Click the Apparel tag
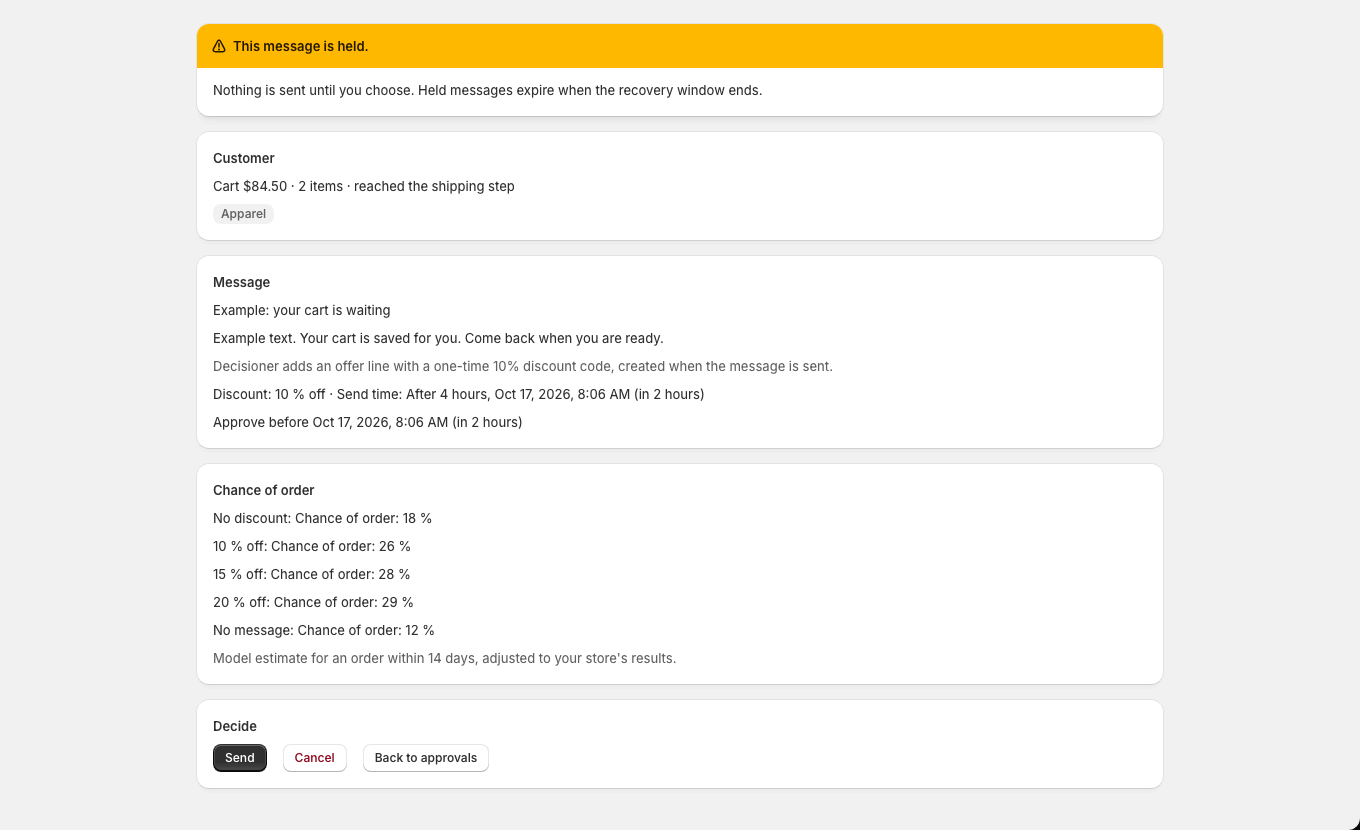 point(243,214)
